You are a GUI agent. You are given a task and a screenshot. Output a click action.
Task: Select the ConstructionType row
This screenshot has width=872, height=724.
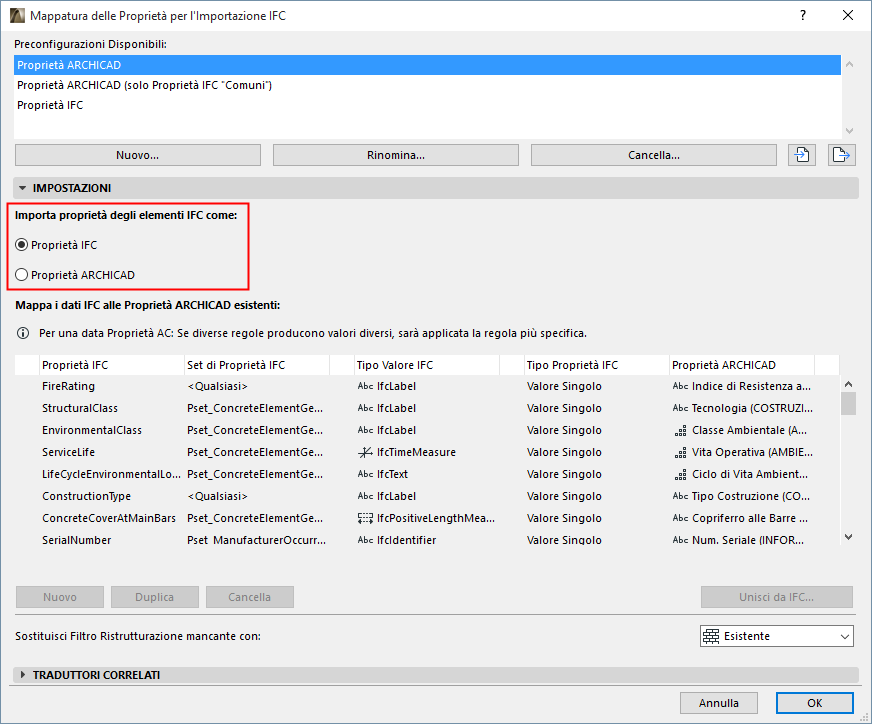click(427, 496)
